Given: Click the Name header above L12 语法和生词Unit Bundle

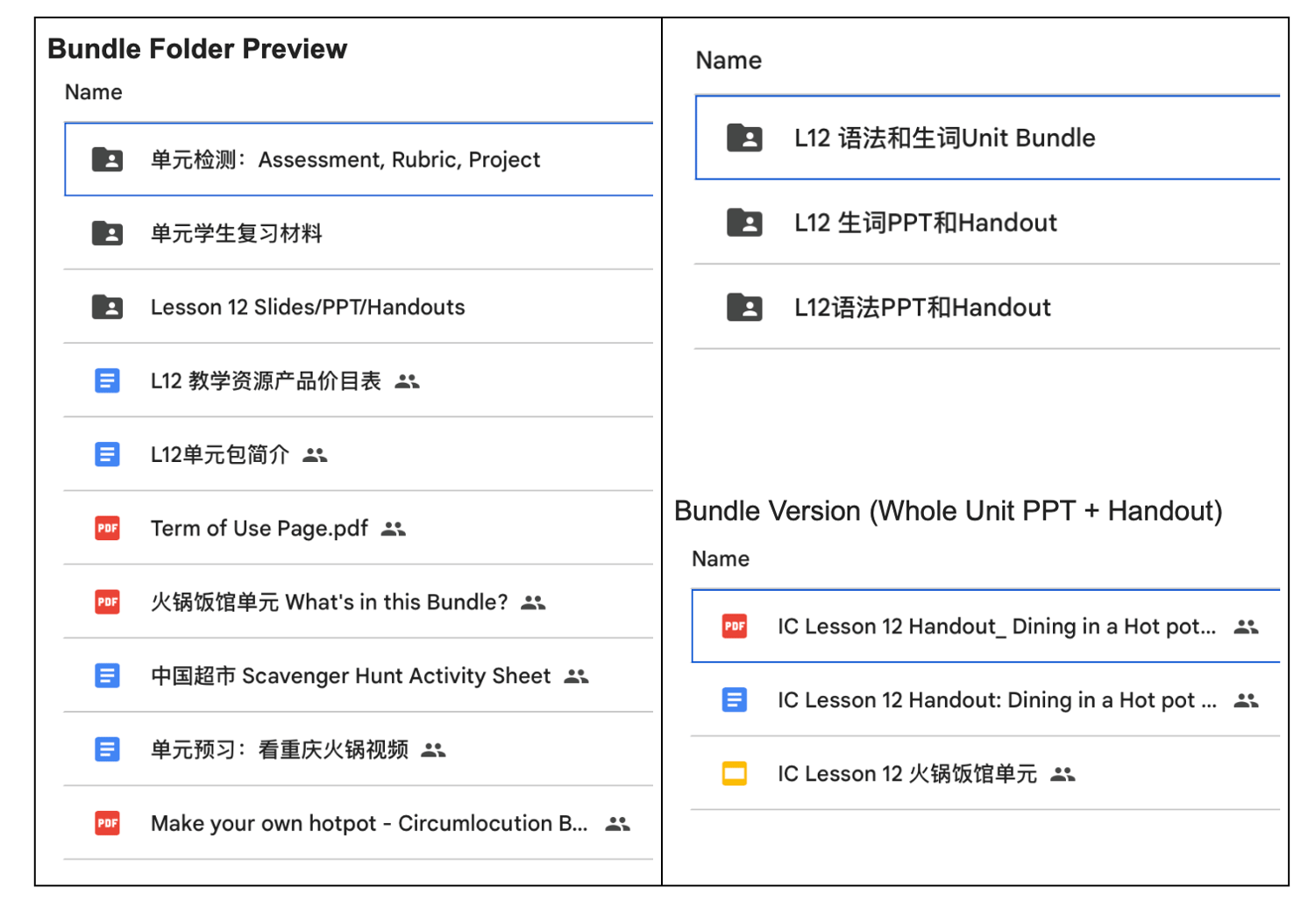Looking at the screenshot, I should pos(728,60).
